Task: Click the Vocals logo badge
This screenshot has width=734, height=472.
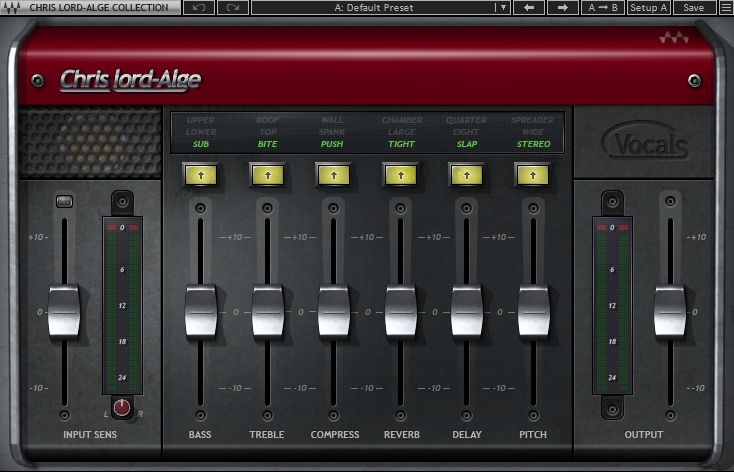Action: (645, 146)
